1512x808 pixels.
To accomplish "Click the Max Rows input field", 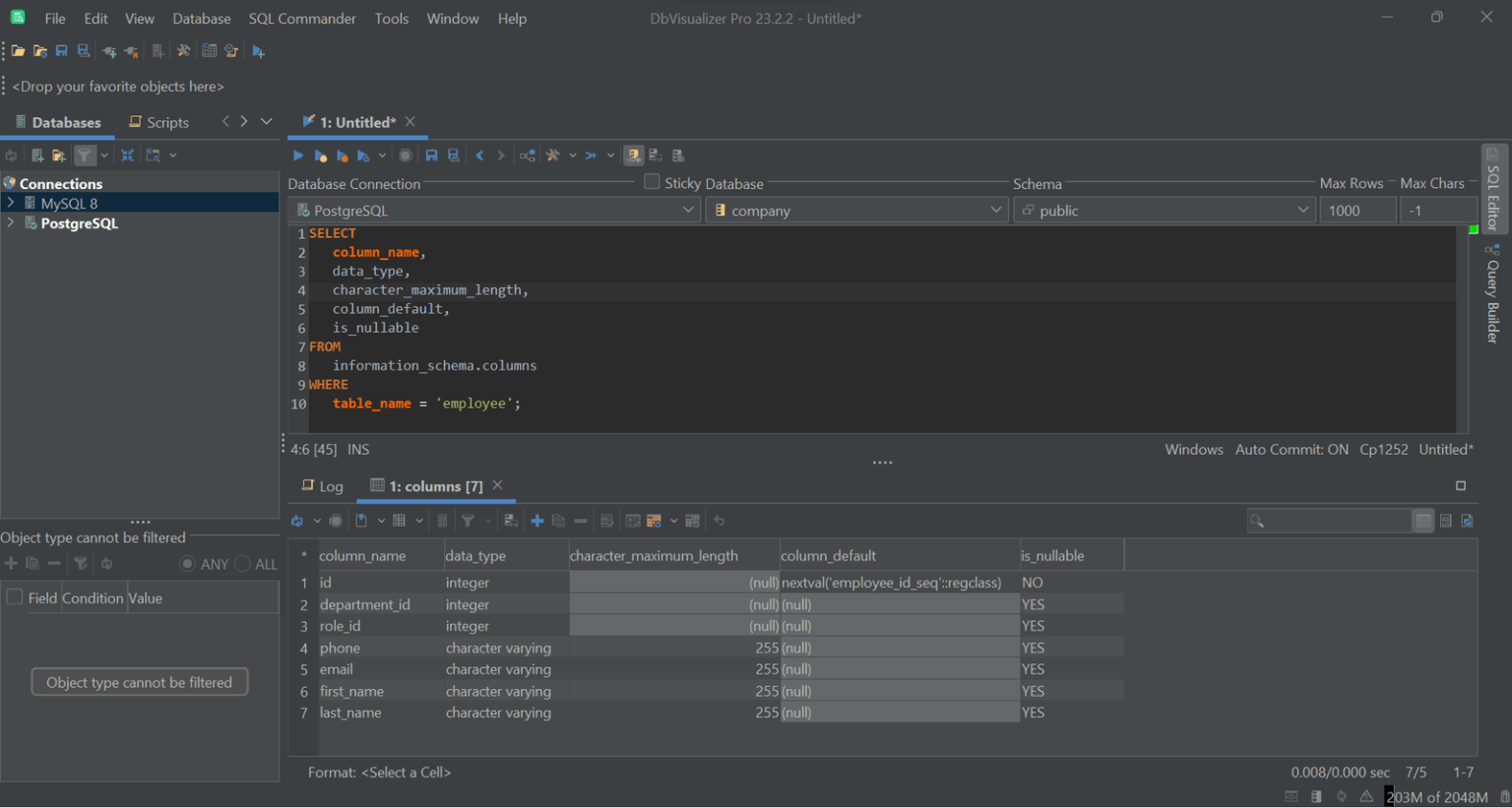I will pyautogui.click(x=1356, y=211).
